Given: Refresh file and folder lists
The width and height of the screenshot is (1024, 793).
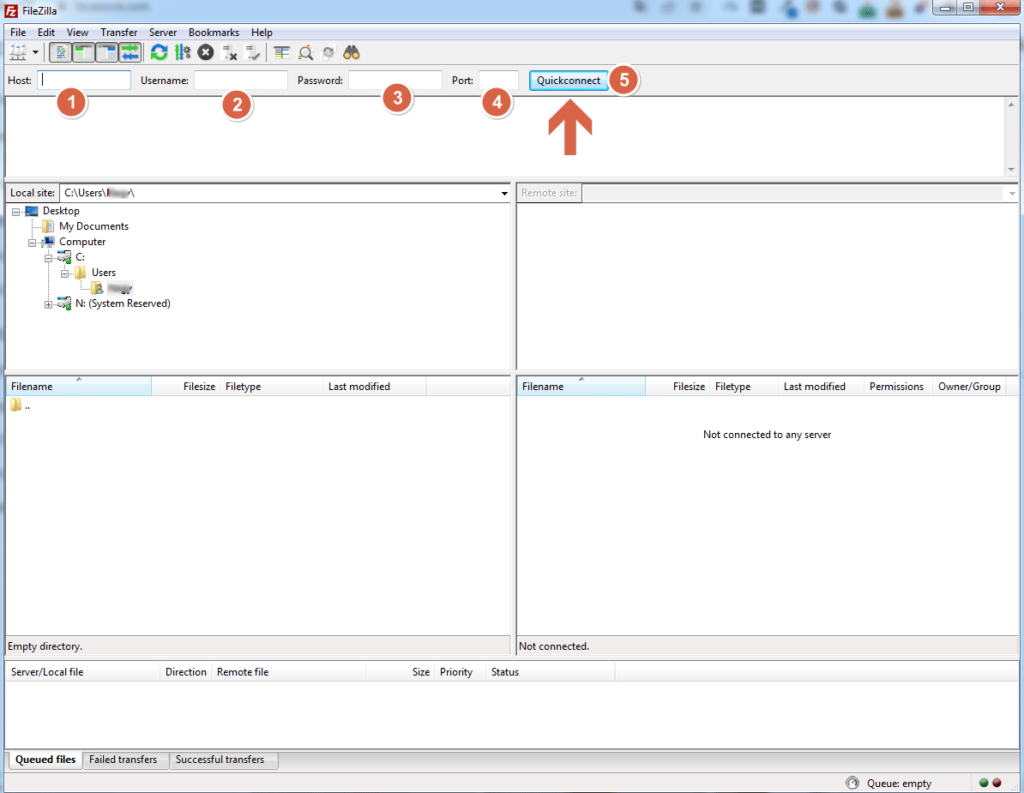Looking at the screenshot, I should (159, 52).
